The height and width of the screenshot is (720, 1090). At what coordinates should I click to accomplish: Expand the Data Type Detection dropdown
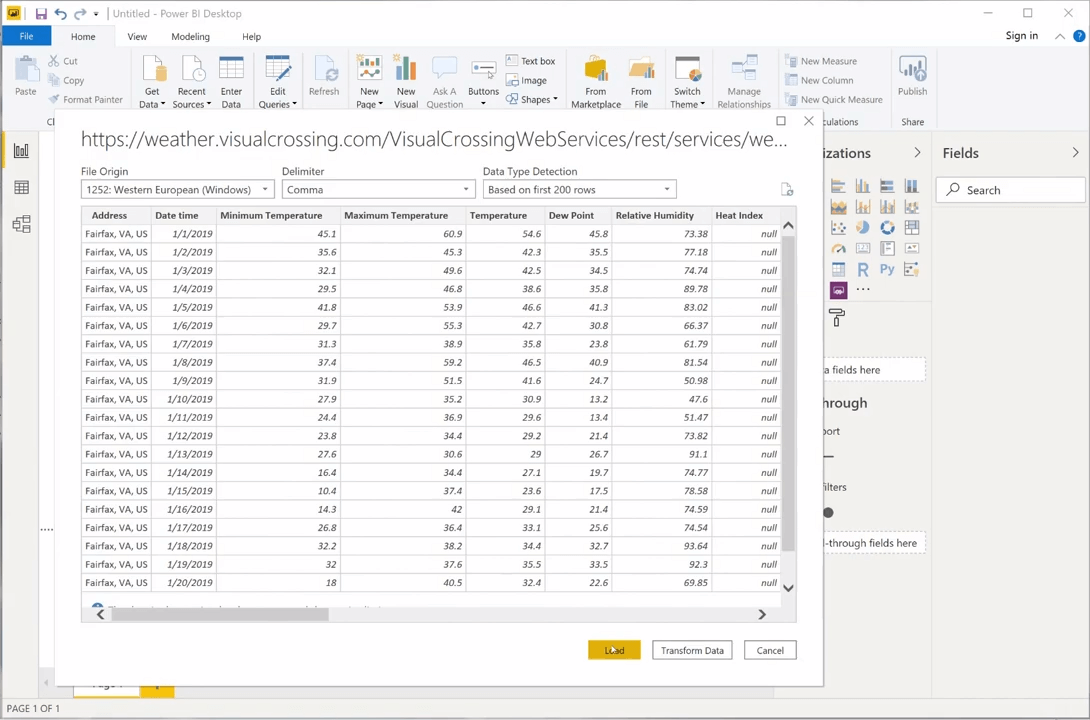coord(579,190)
